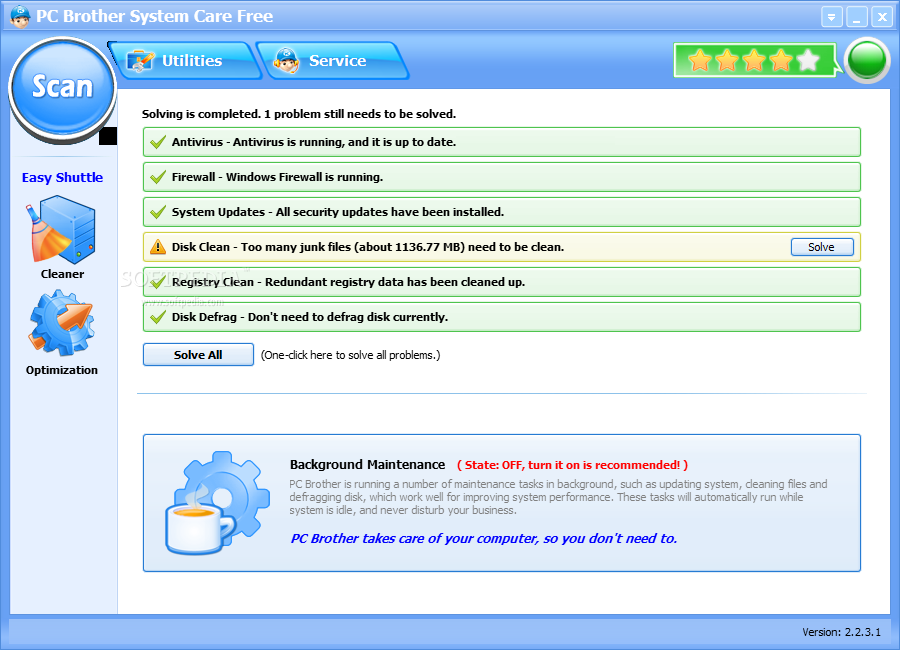Click the Cleaner label

62,274
